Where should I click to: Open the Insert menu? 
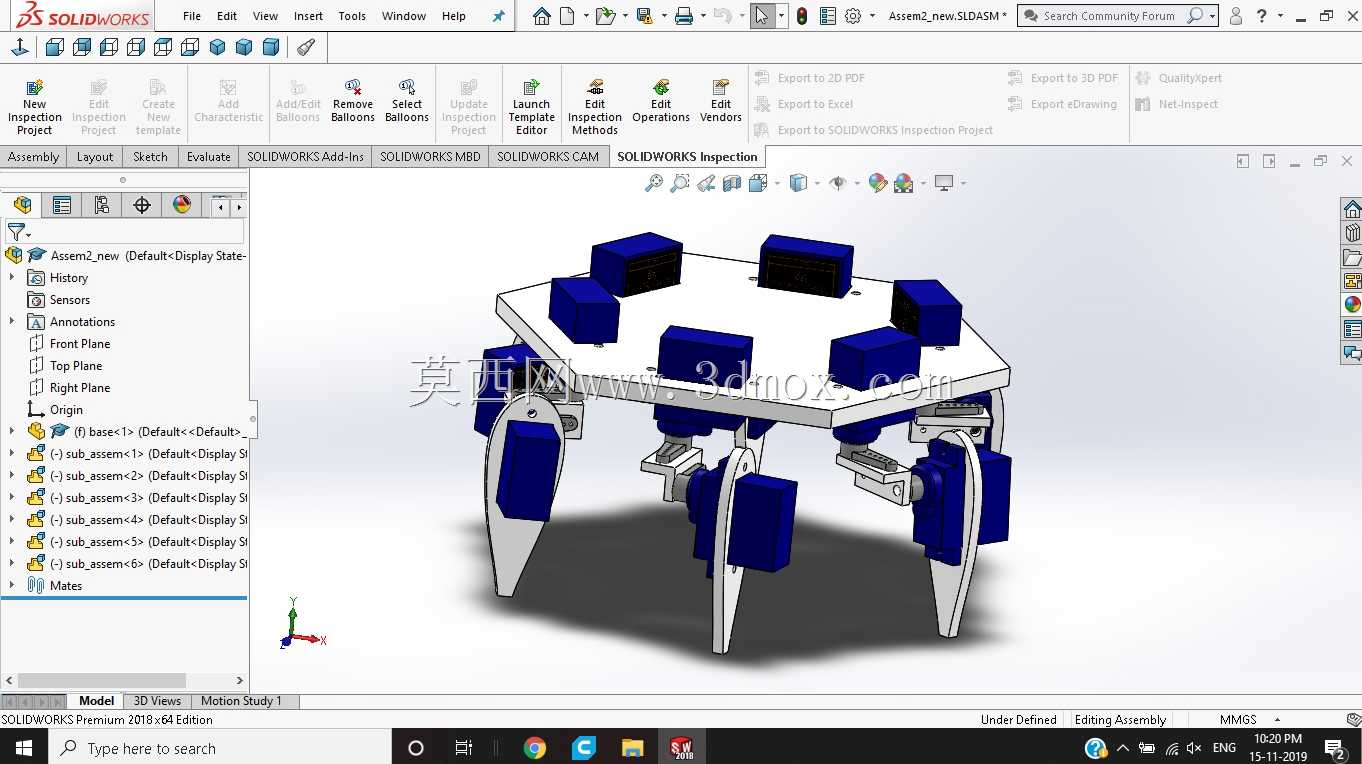pos(308,16)
